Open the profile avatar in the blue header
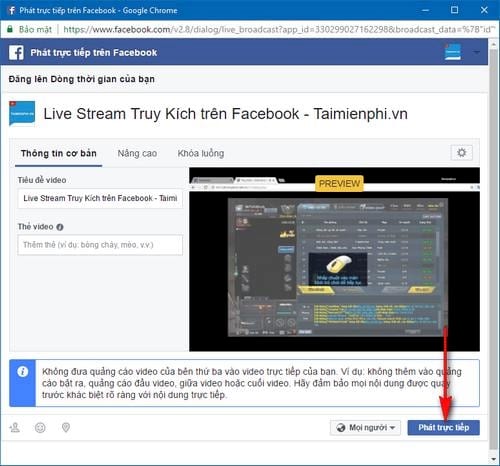This screenshot has width=500, height=466. point(453,52)
